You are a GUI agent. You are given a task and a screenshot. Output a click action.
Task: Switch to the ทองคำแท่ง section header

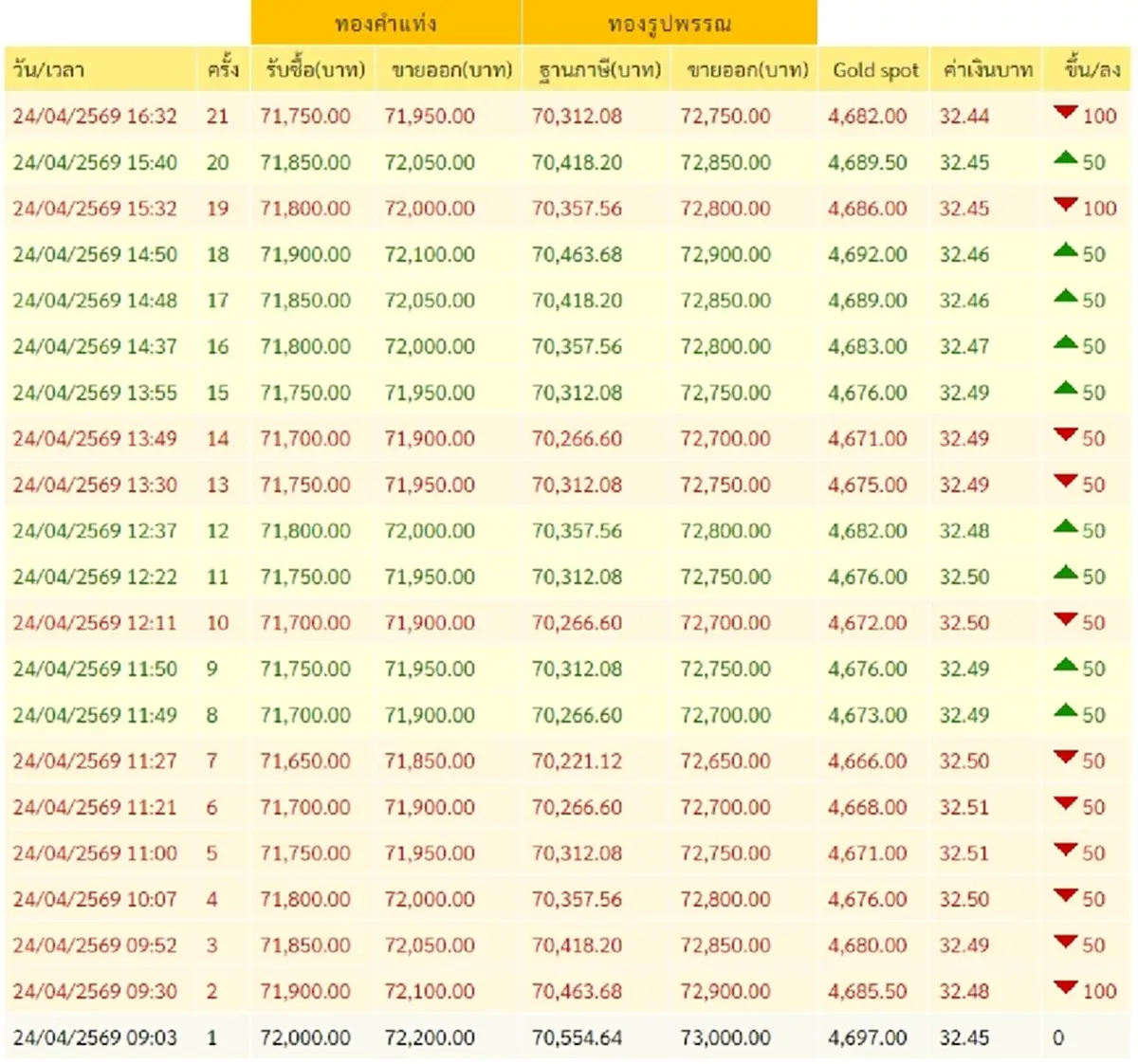point(385,20)
